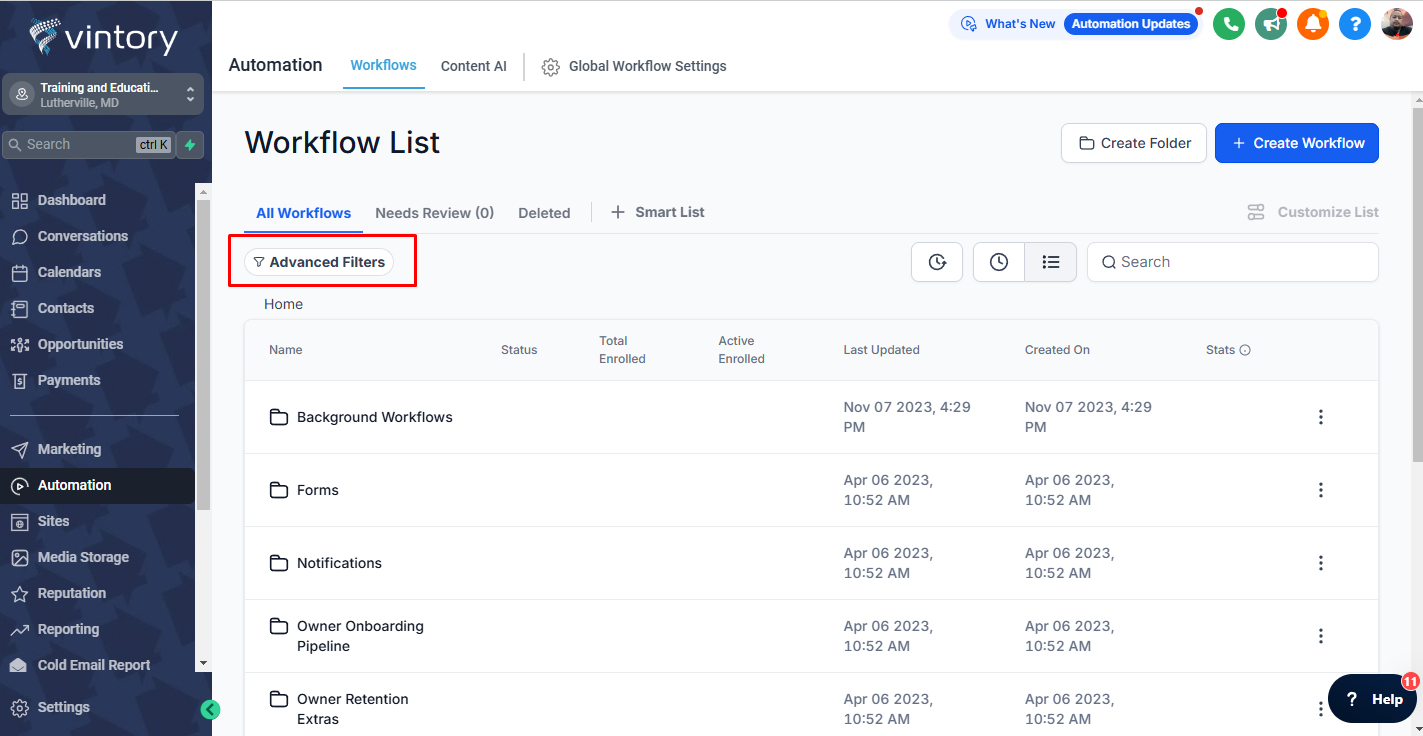Image resolution: width=1423 pixels, height=736 pixels.
Task: Click the workflow Search input
Action: coord(1232,262)
